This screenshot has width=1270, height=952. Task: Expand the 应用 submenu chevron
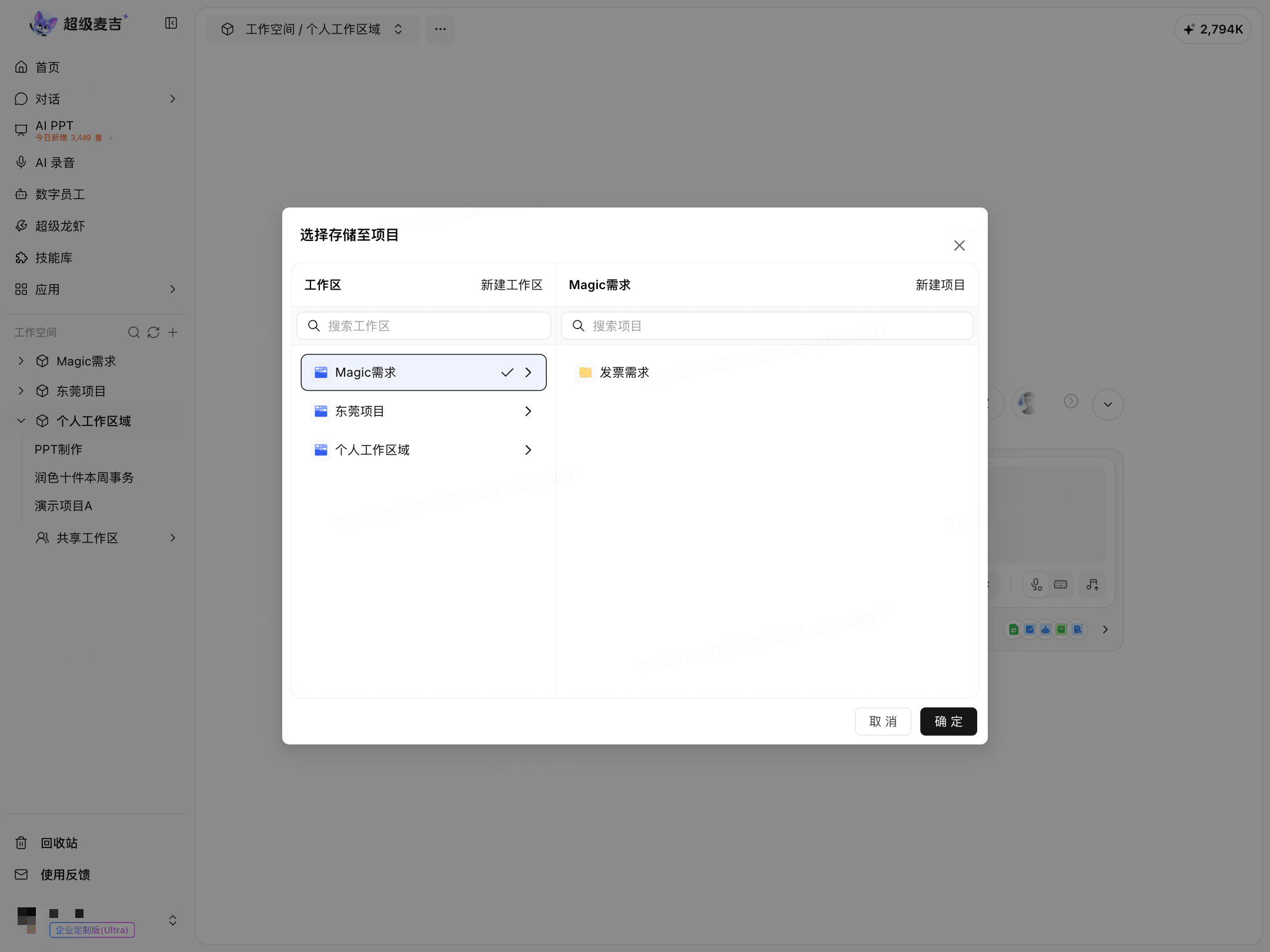point(173,290)
